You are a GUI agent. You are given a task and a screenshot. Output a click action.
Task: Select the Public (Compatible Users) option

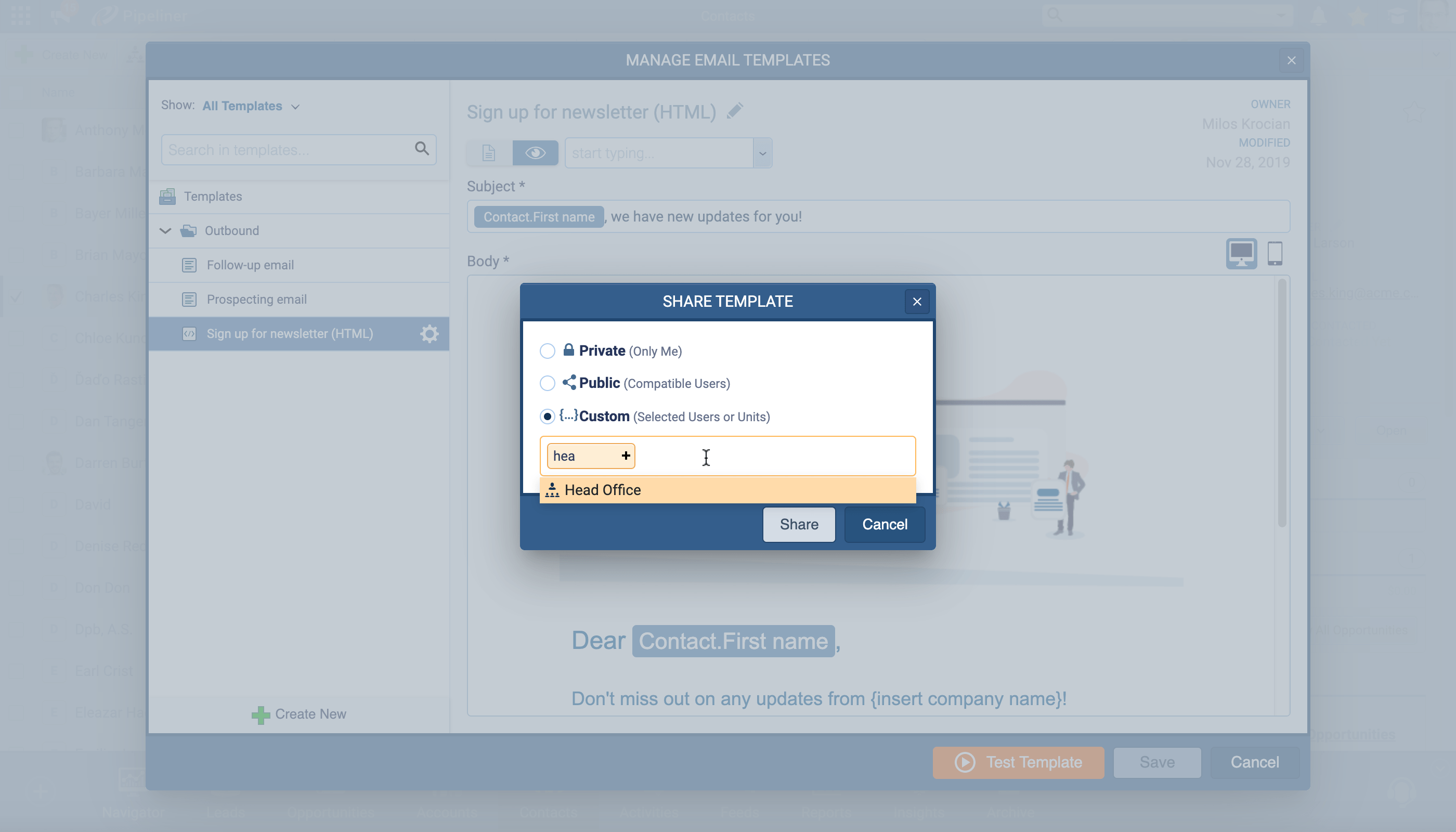coord(547,383)
